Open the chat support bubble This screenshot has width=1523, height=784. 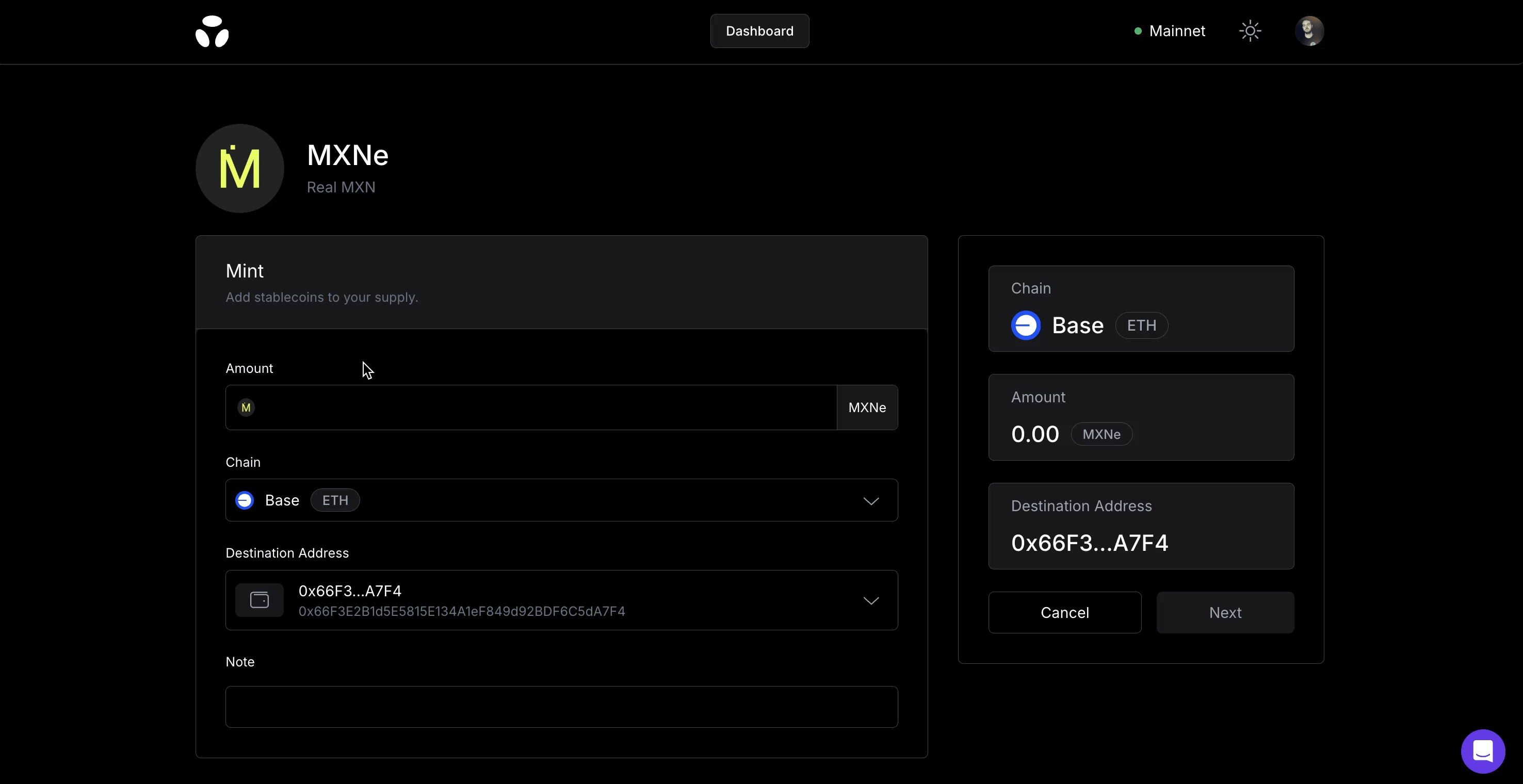tap(1482, 751)
